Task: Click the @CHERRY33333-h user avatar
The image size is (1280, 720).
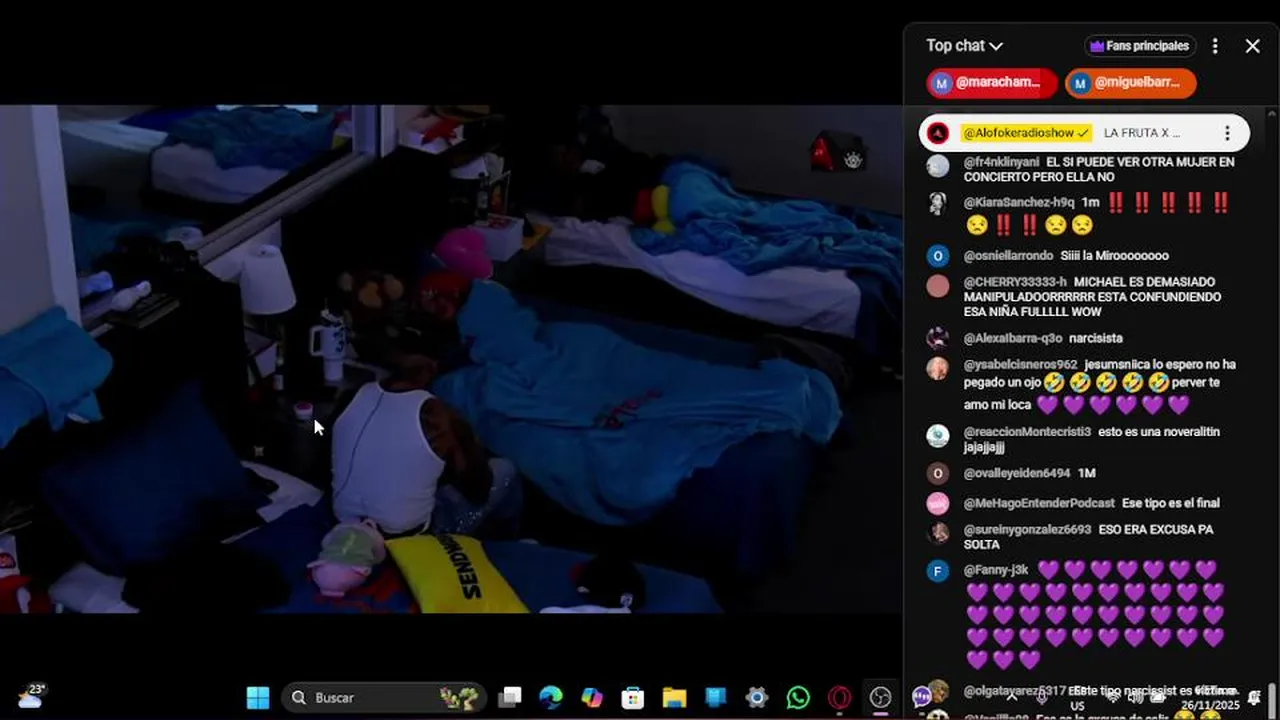Action: [937, 286]
